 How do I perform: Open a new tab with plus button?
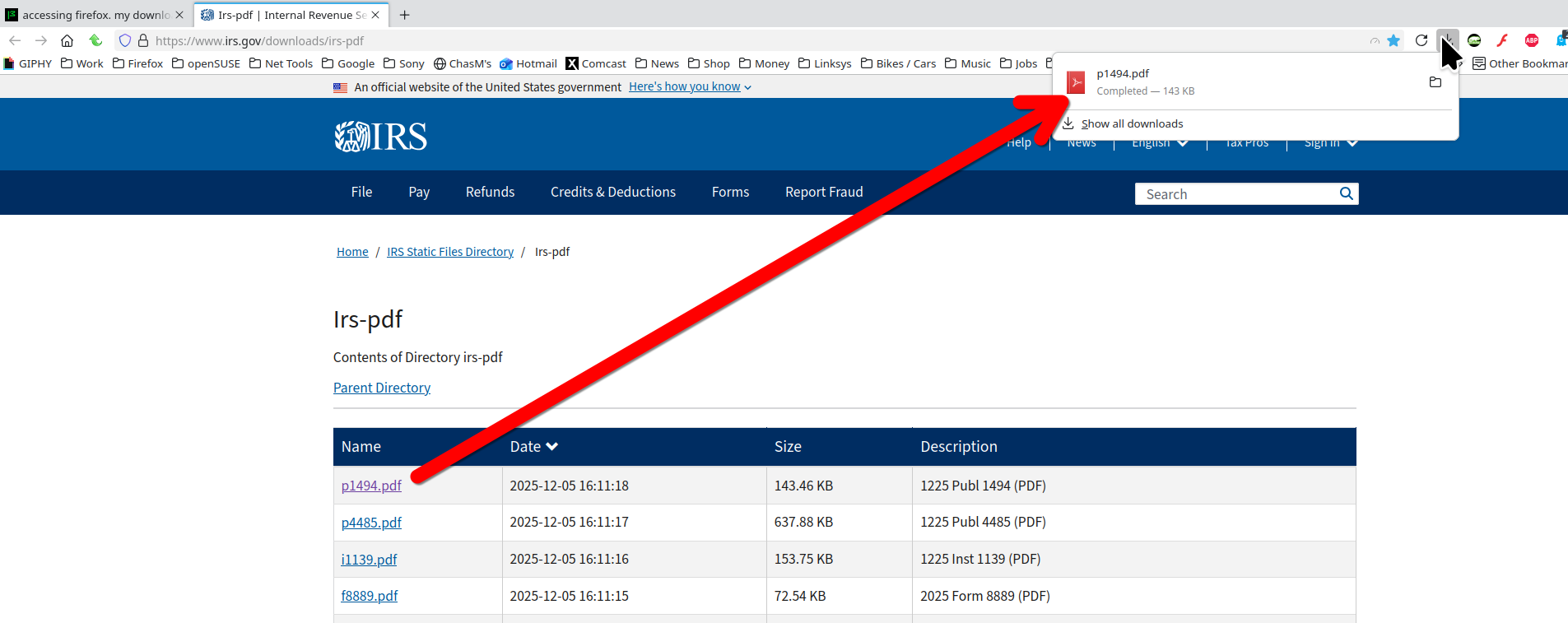pyautogui.click(x=404, y=15)
